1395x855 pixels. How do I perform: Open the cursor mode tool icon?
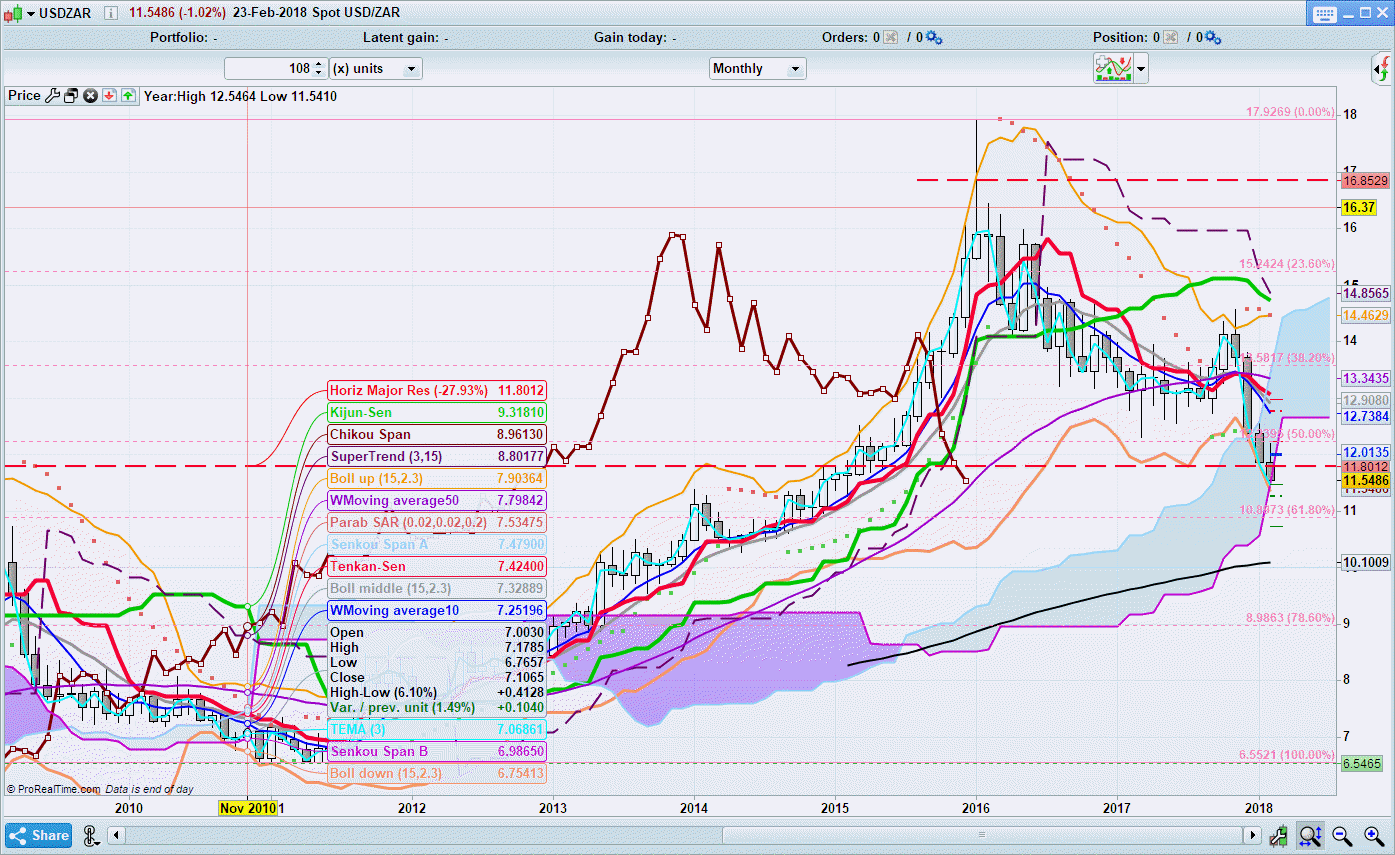(91, 836)
